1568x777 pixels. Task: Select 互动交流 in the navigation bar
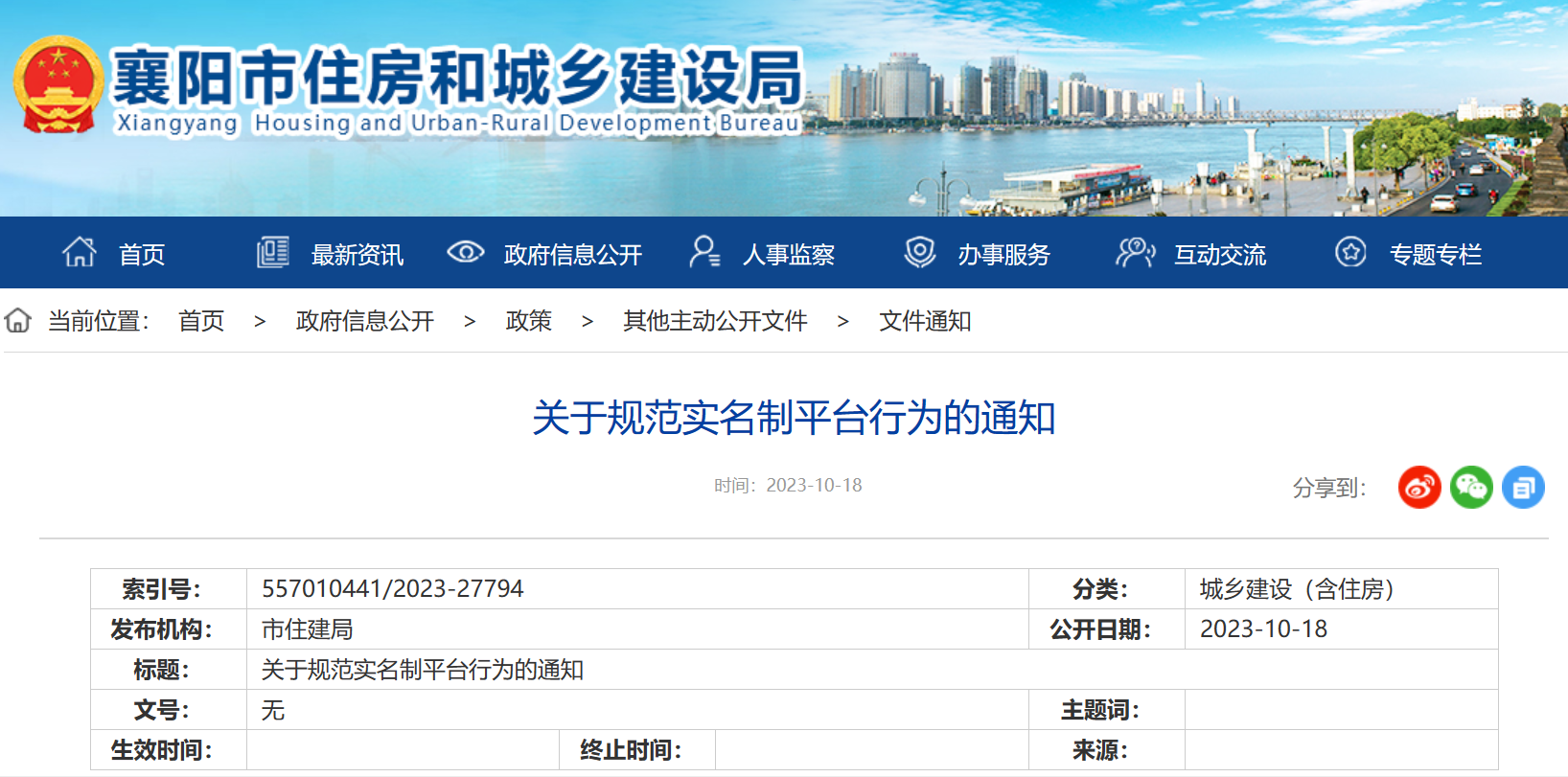pos(1220,255)
